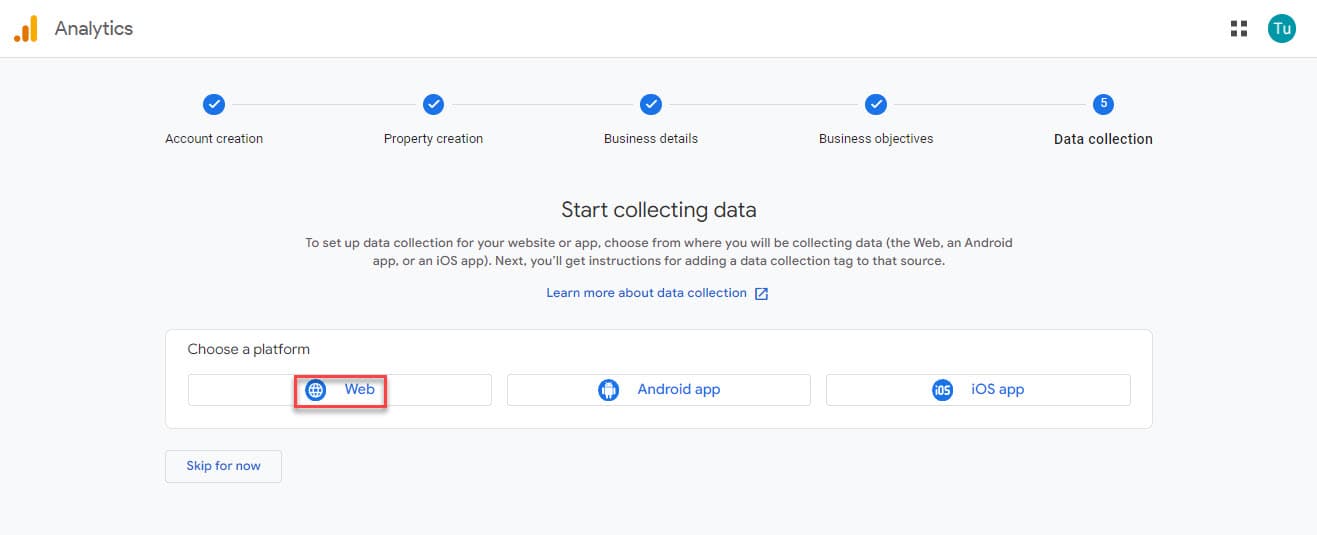Click the Account creation checkmark step
Image resolution: width=1317 pixels, height=535 pixels.
point(214,104)
